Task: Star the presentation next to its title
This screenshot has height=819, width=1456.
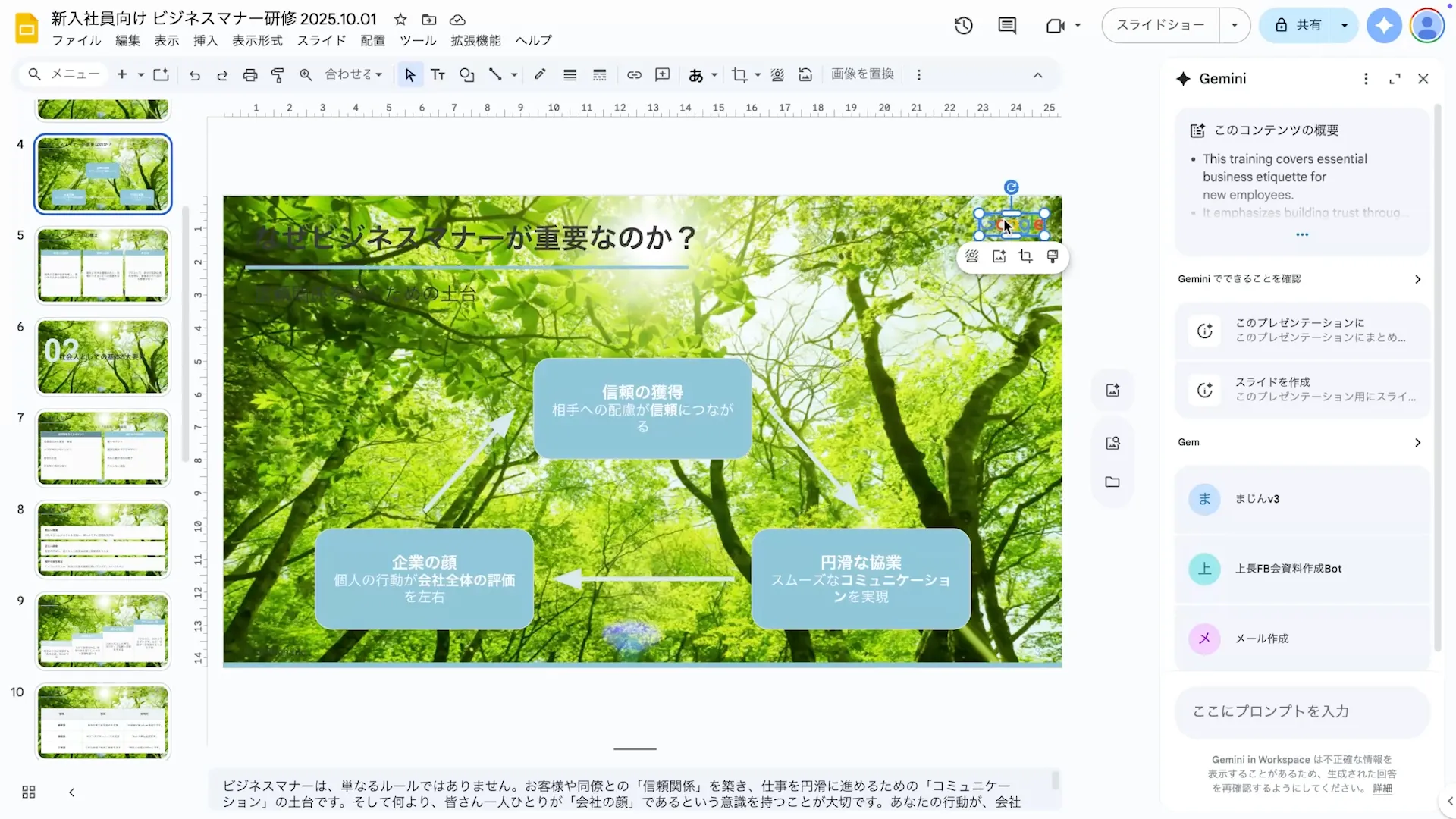Action: tap(400, 20)
